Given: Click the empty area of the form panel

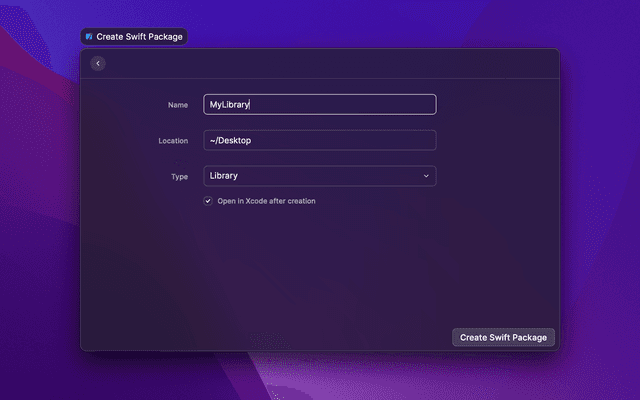Looking at the screenshot, I should (320, 270).
